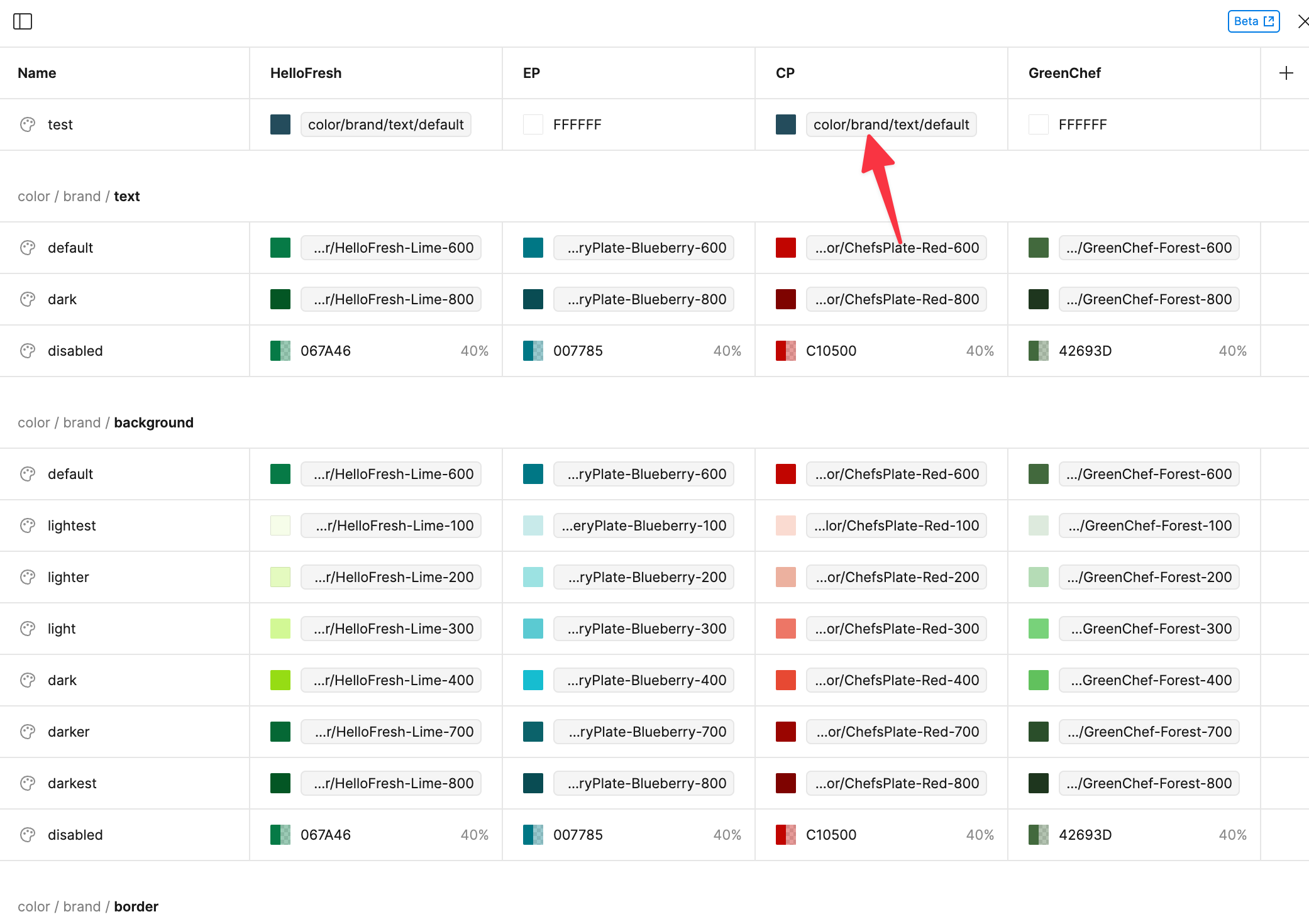The height and width of the screenshot is (924, 1309).
Task: Click palette icon of text dark variable
Action: (28, 299)
